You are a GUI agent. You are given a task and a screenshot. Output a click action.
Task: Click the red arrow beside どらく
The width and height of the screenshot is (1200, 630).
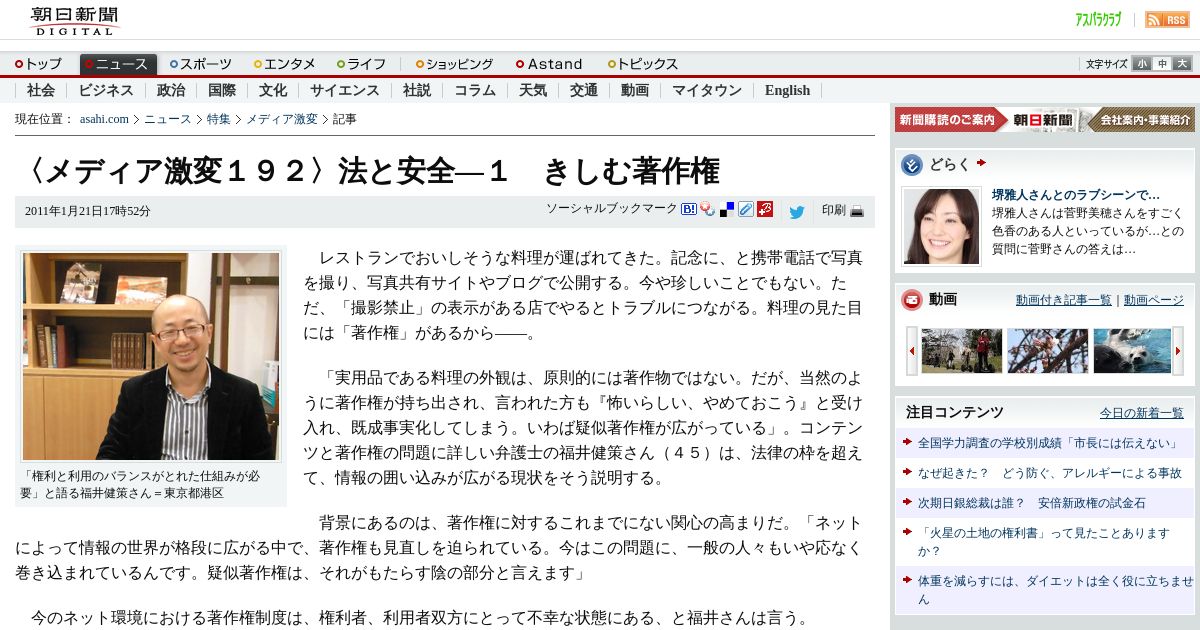981,163
